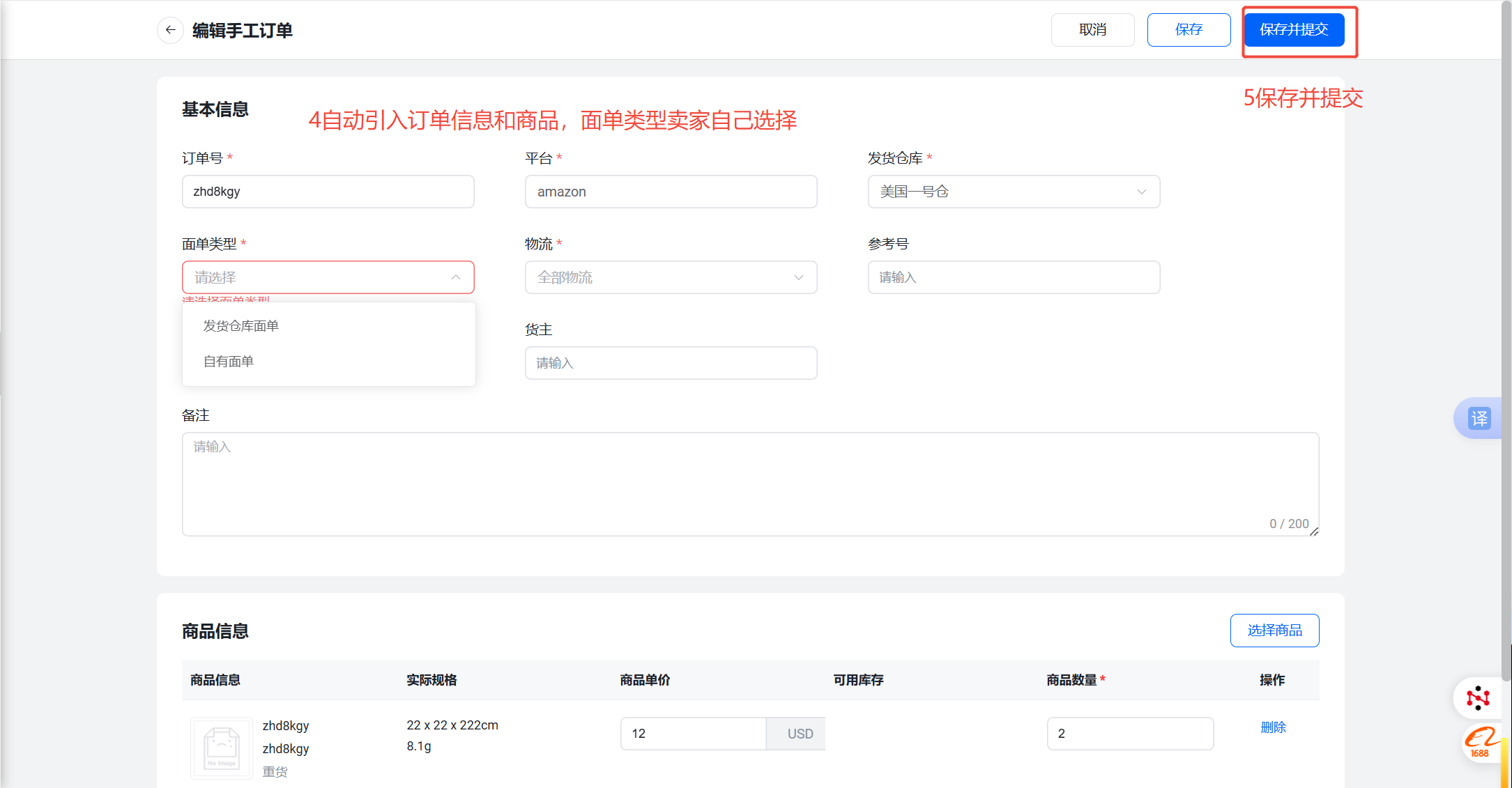The width and height of the screenshot is (1512, 788).
Task: Click the 编辑手工订单 page title
Action: (242, 31)
